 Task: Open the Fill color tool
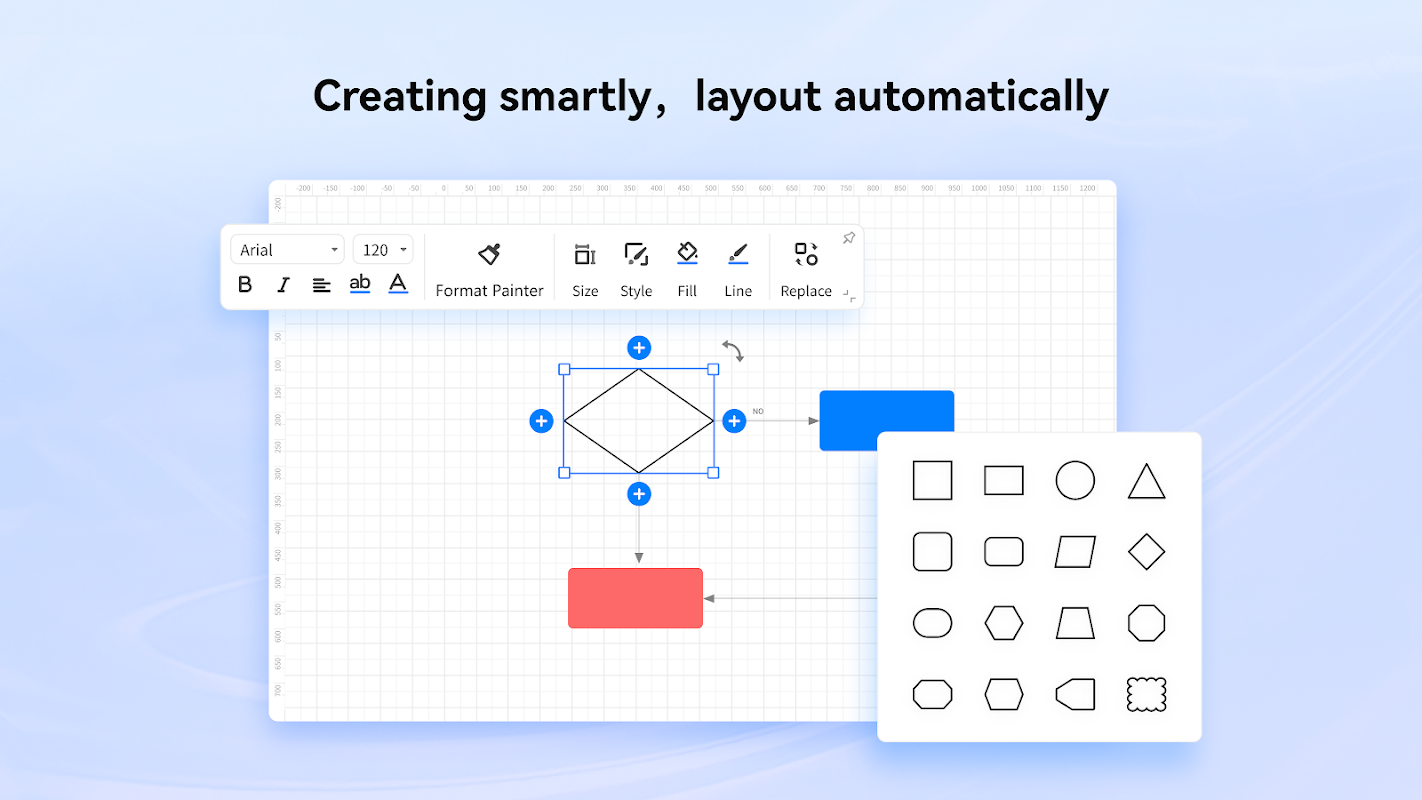click(x=687, y=270)
